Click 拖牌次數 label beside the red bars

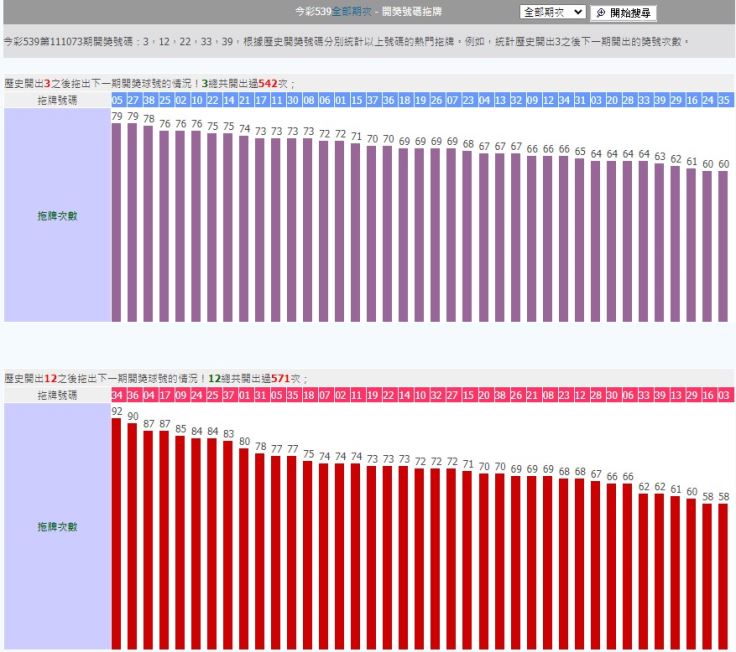point(56,526)
